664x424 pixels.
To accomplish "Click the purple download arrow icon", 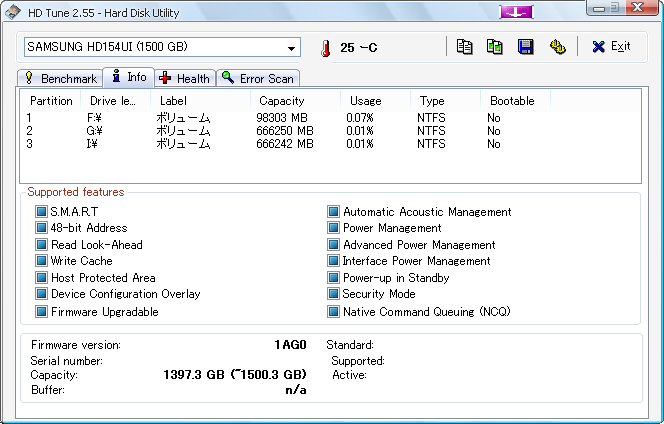I will click(x=518, y=11).
